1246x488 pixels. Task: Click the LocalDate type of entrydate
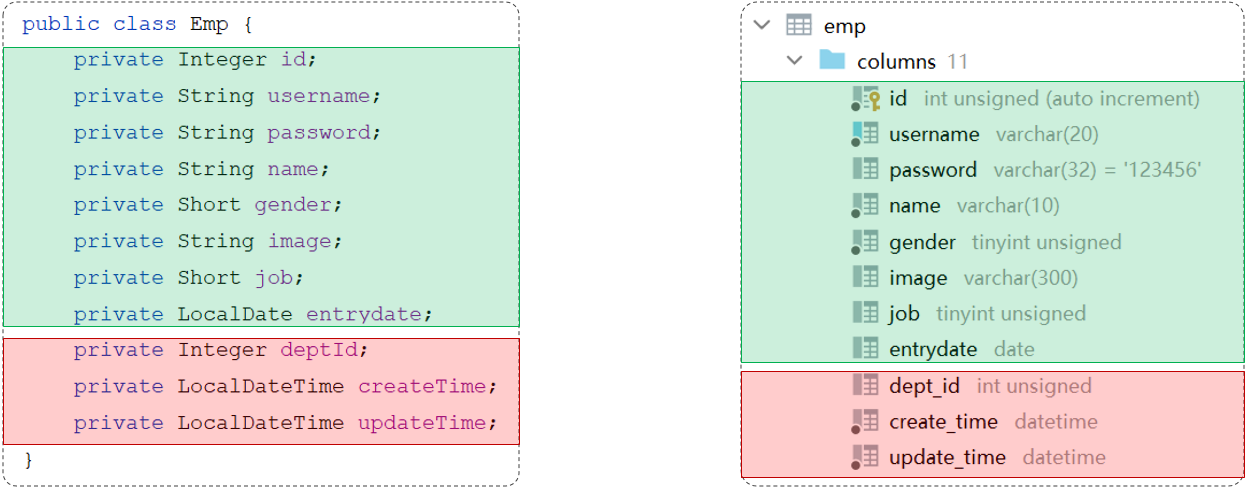(235, 314)
